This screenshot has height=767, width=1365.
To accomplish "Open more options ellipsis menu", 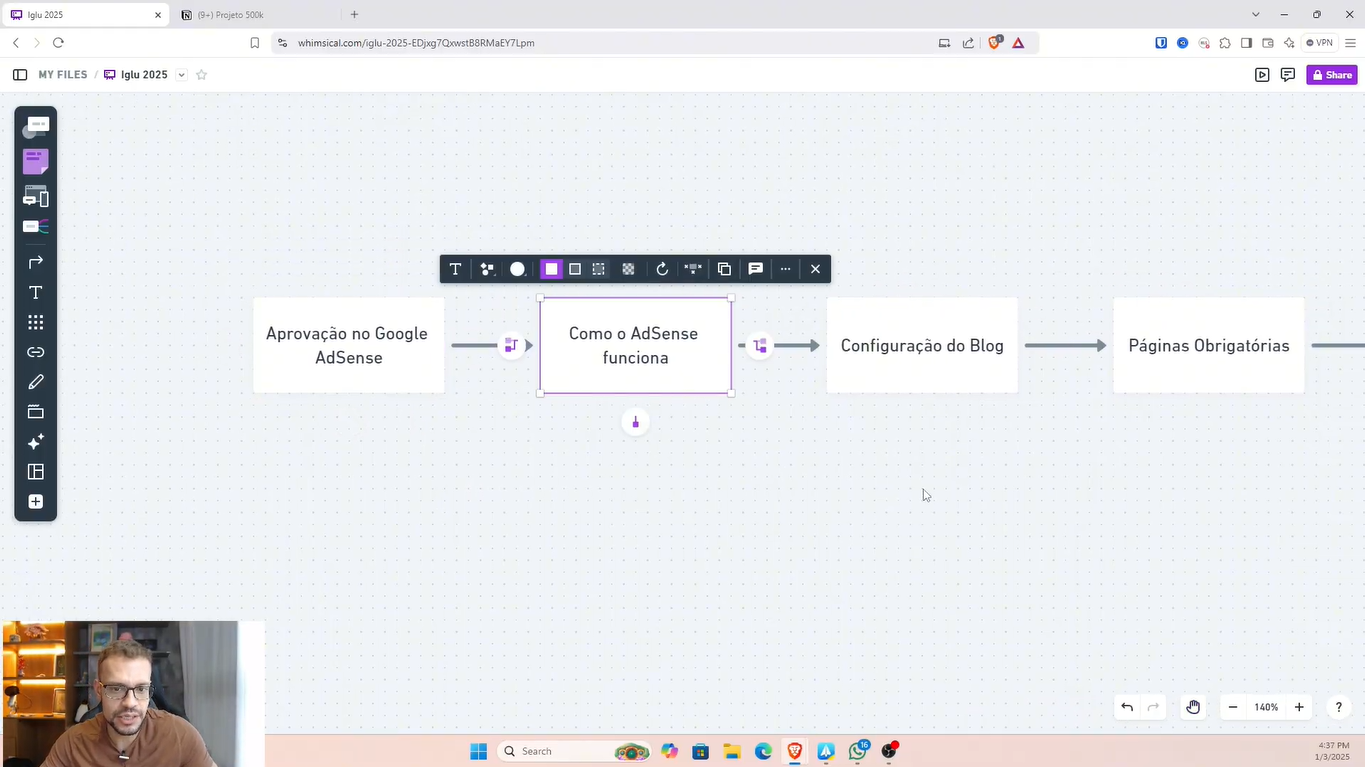I will tap(785, 269).
